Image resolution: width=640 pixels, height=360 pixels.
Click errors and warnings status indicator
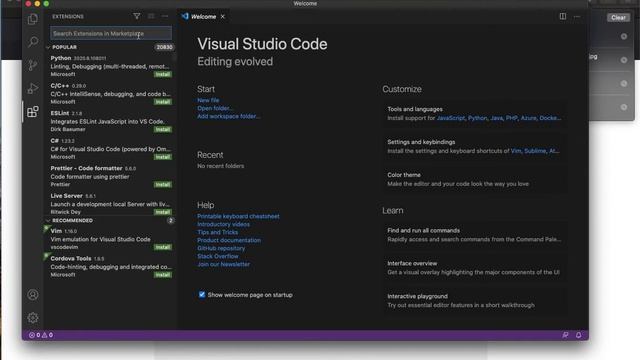(x=41, y=335)
